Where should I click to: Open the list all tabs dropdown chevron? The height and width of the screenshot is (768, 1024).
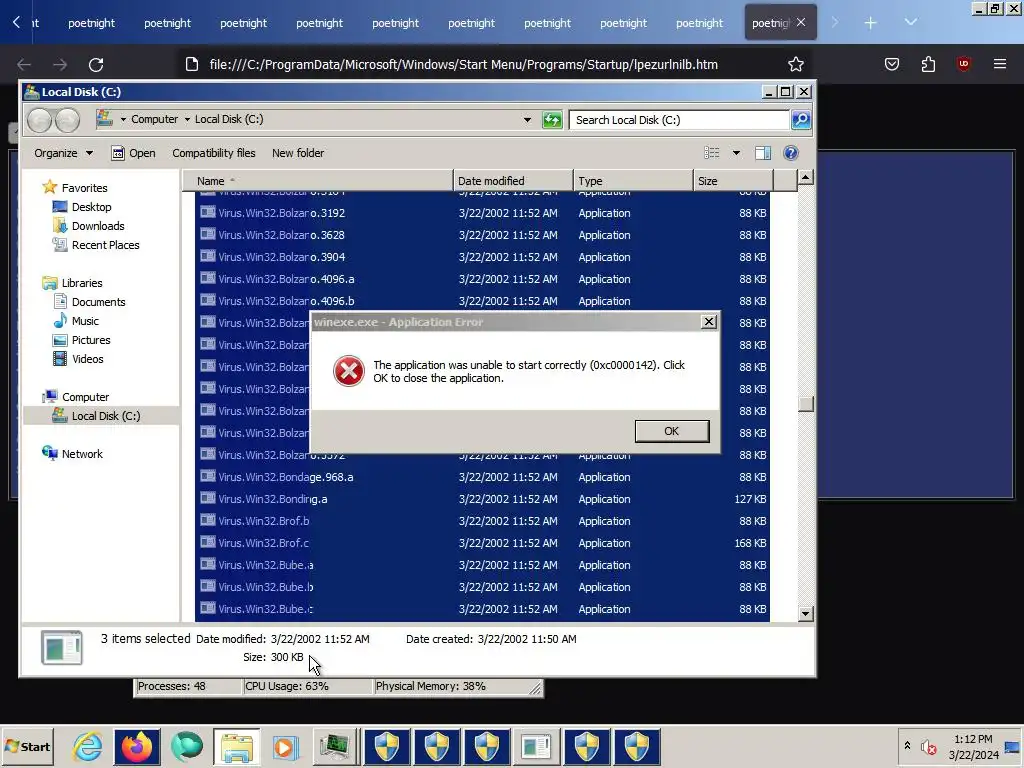tap(911, 23)
